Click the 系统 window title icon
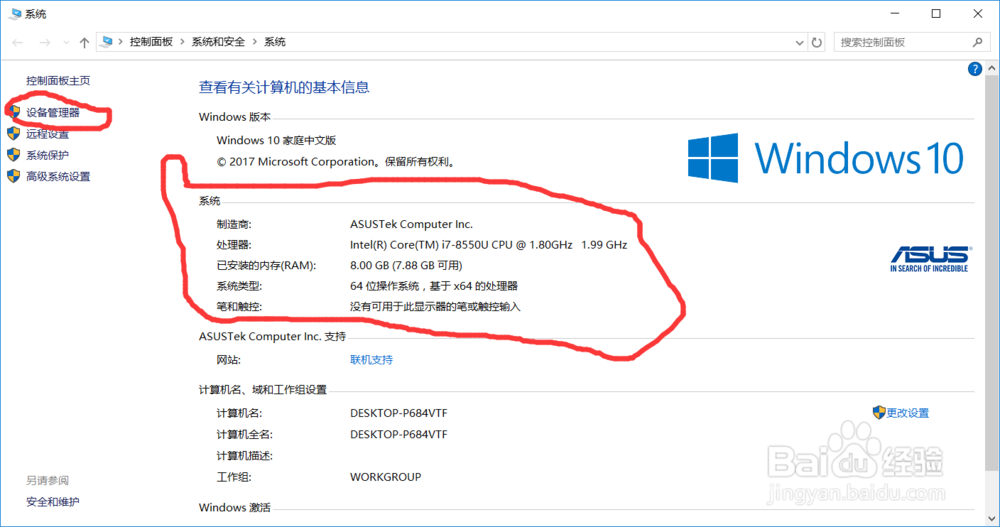 click(x=15, y=13)
